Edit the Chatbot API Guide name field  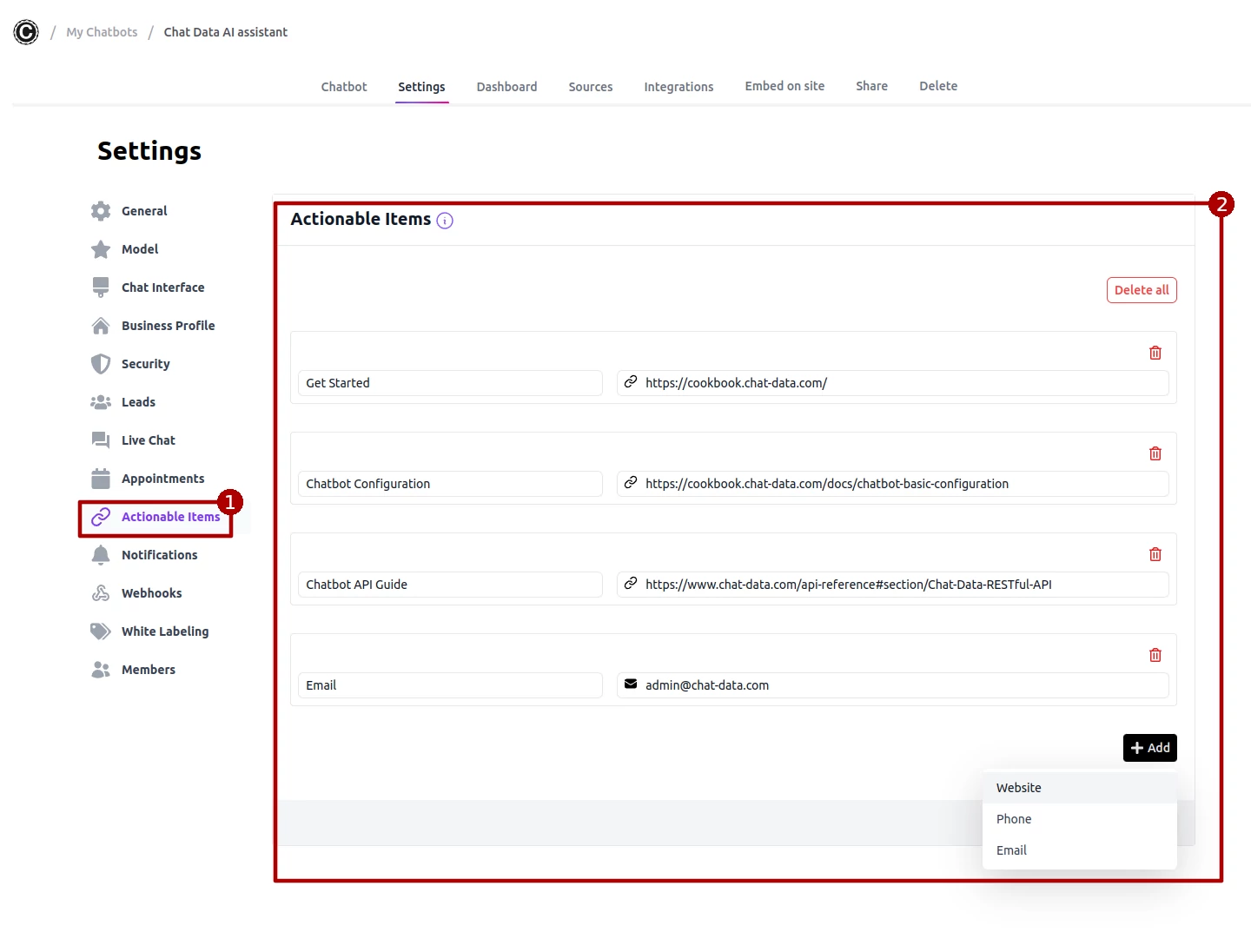tap(450, 585)
